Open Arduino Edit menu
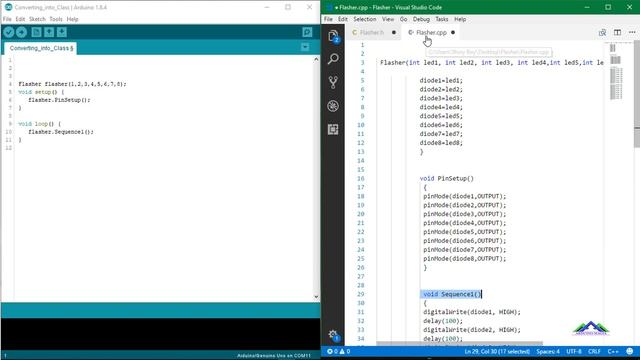The height and width of the screenshot is (360, 640). pyautogui.click(x=20, y=19)
